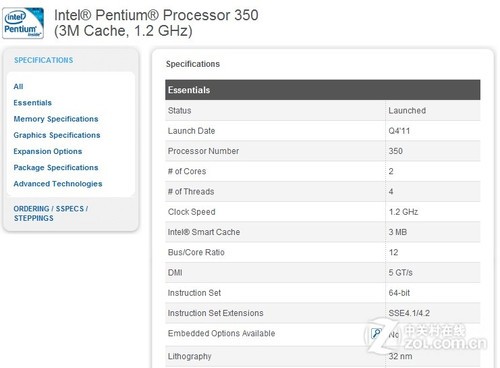
Task: Click the '# of Cores' label
Action: click(187, 171)
